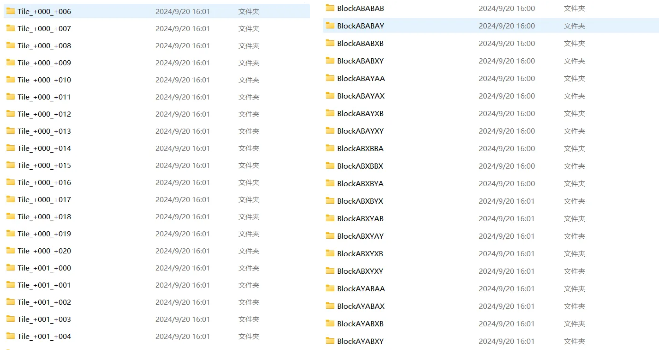Screen dimensions: 659x361
Task: Click the folder icon of Tile_+001_+000
Action: coord(11,268)
